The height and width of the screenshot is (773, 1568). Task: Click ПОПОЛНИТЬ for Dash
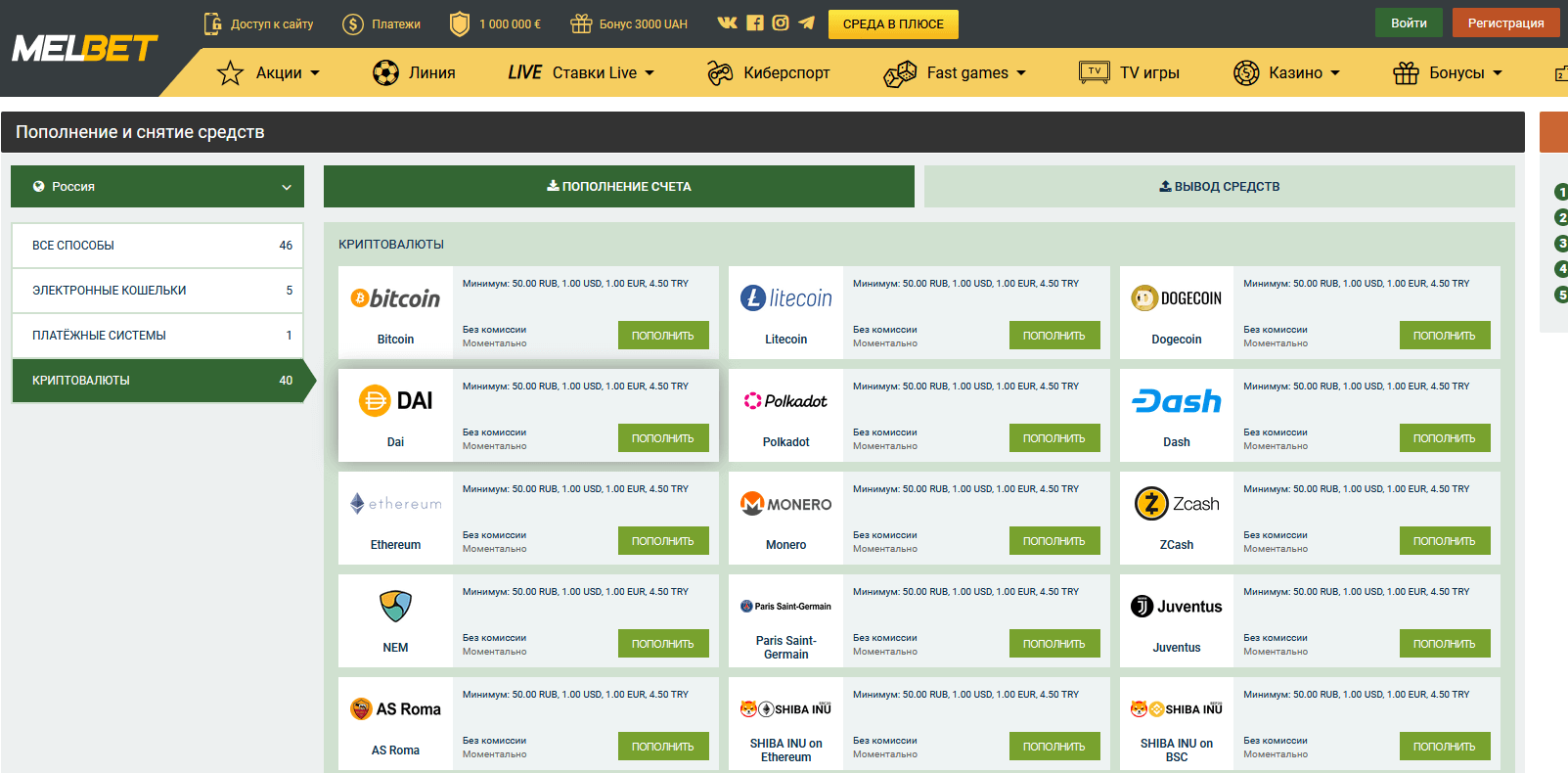pyautogui.click(x=1445, y=438)
